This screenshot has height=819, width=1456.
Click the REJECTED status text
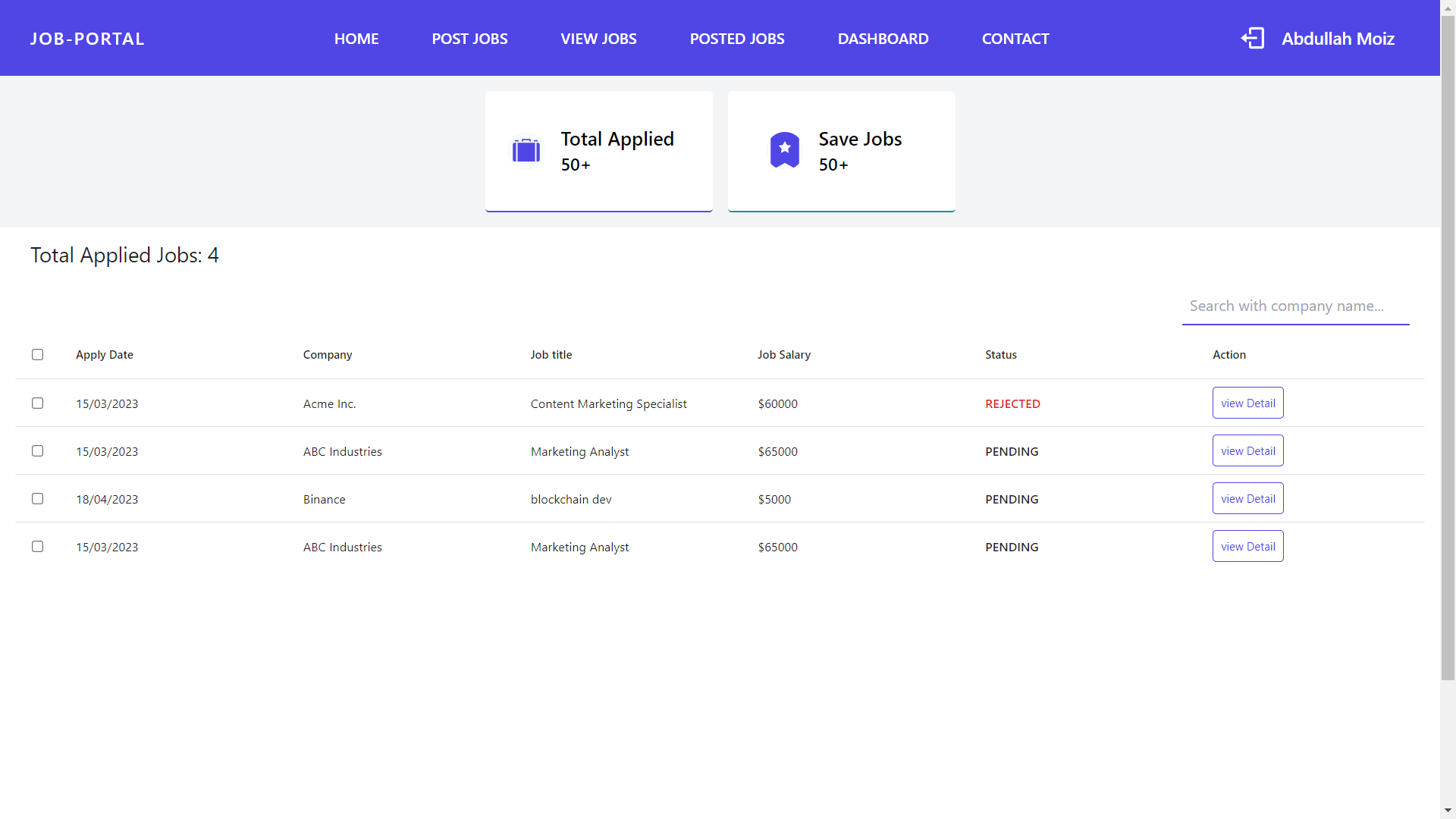(x=1012, y=403)
